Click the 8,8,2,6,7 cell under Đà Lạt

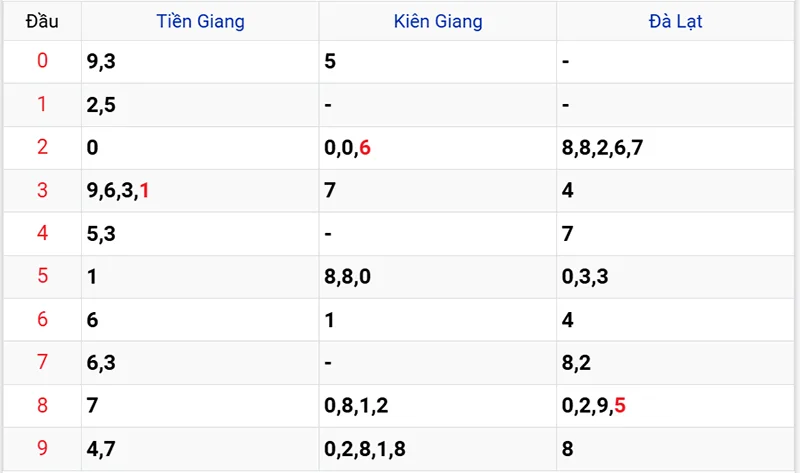pyautogui.click(x=676, y=148)
